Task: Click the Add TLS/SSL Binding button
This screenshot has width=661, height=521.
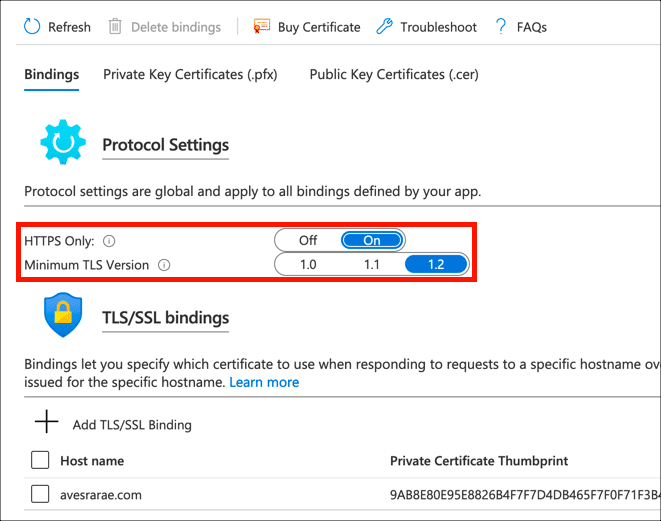Action: pos(132,424)
